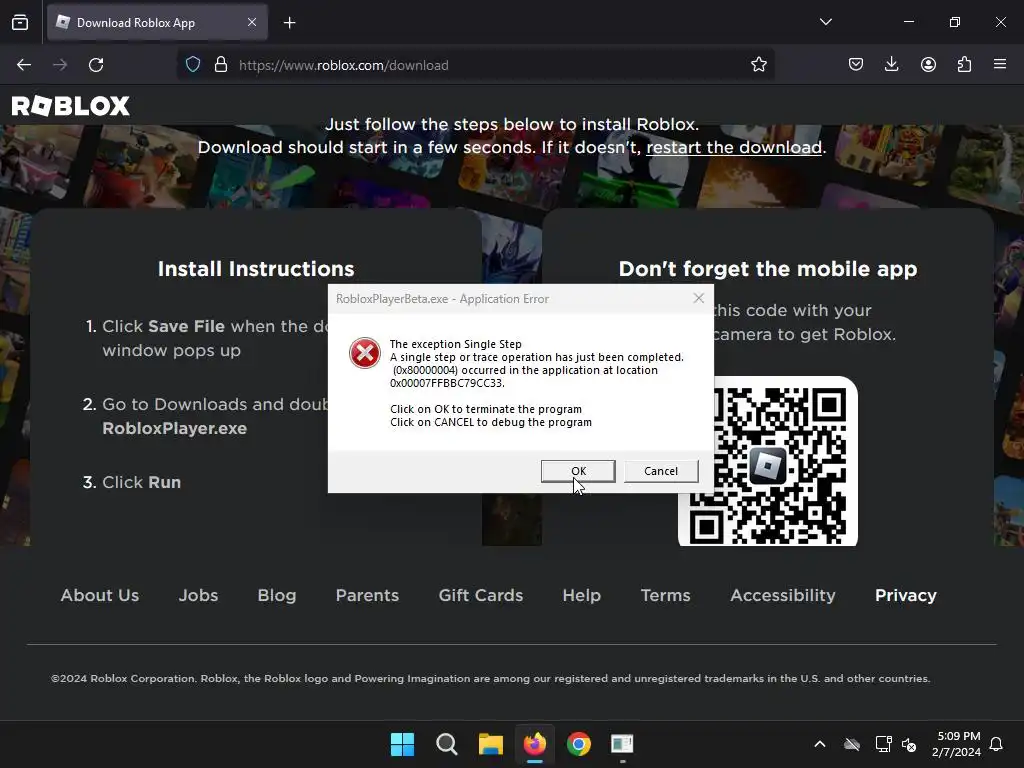
Task: Open Blog footer link
Action: point(277,596)
